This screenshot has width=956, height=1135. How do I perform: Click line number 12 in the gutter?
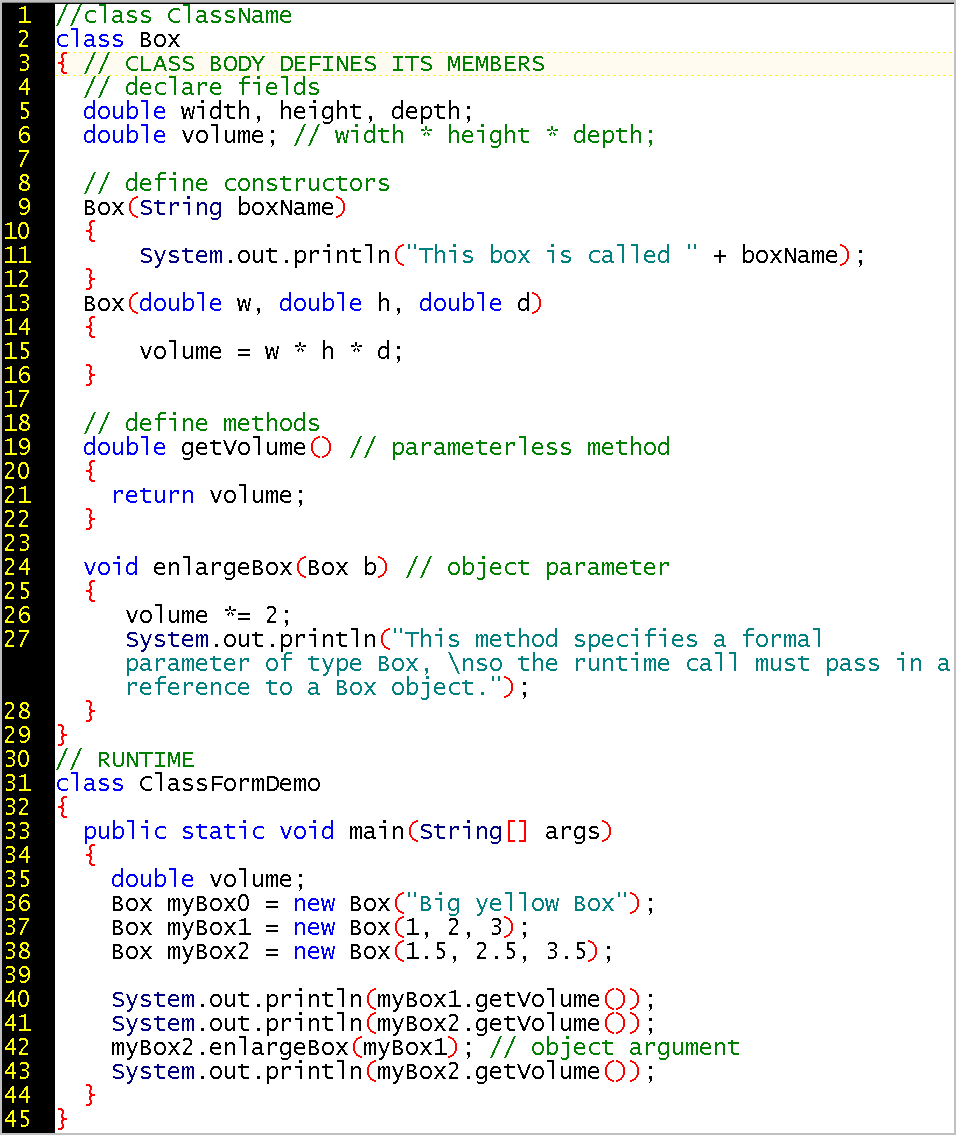[17, 279]
